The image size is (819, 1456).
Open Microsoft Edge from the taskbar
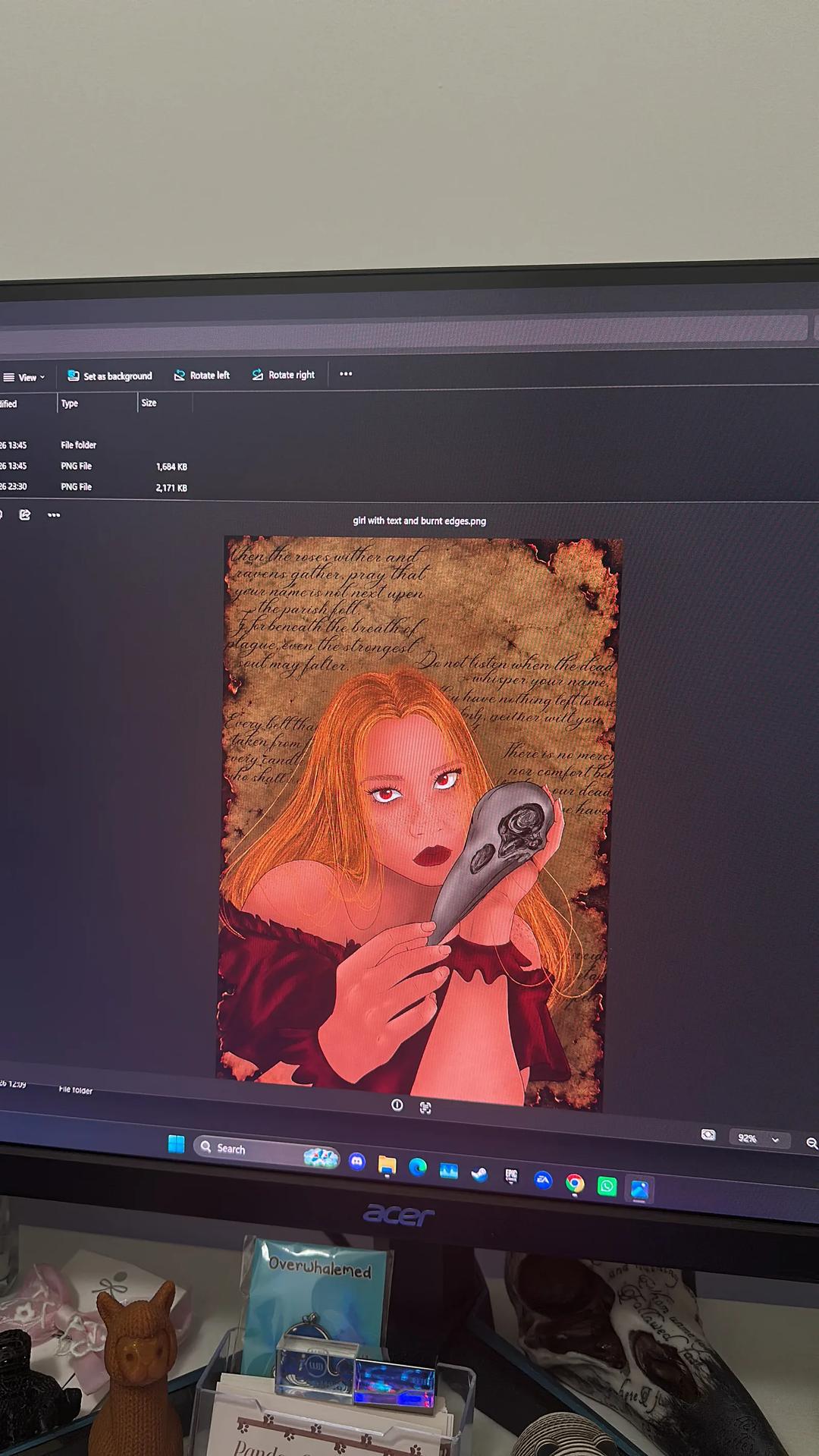pyautogui.click(x=418, y=1168)
